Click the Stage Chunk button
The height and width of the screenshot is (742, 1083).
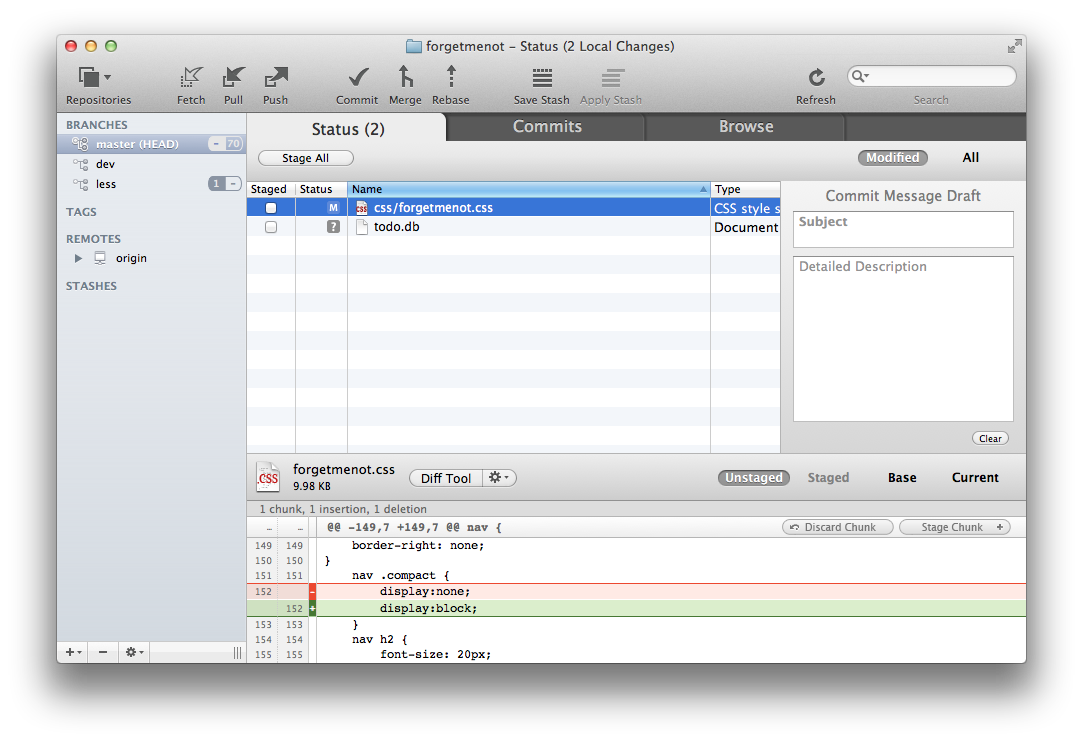[955, 527]
